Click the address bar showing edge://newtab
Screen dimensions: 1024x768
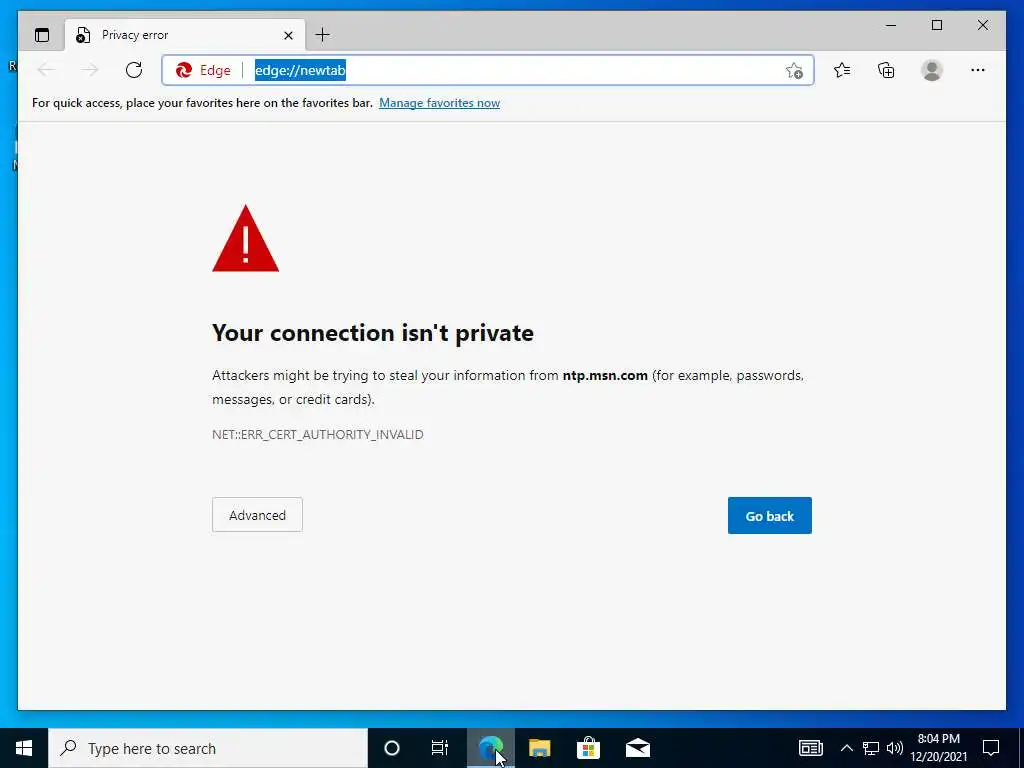(x=488, y=70)
